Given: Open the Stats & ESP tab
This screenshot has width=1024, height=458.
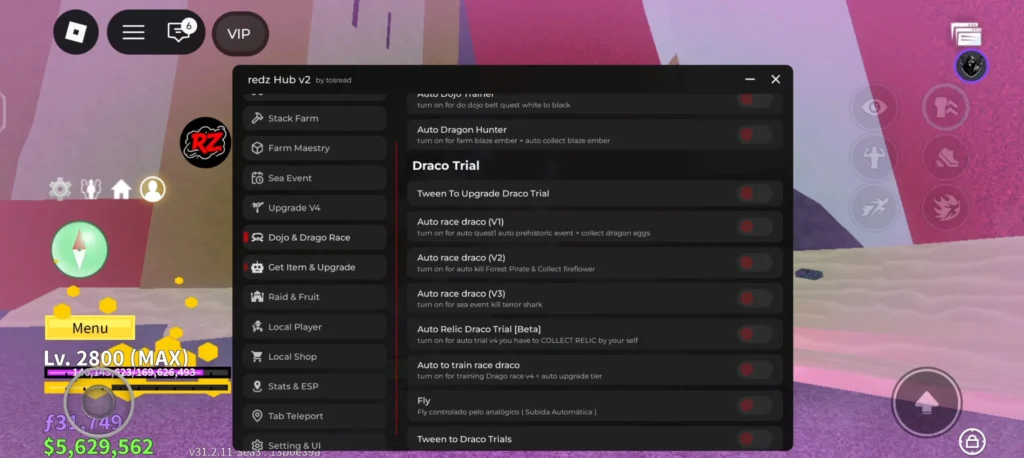Looking at the screenshot, I should tap(315, 386).
